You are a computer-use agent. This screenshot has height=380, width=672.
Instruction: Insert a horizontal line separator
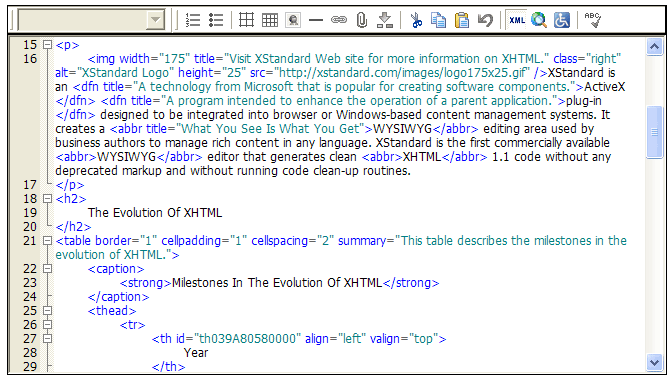[316, 20]
